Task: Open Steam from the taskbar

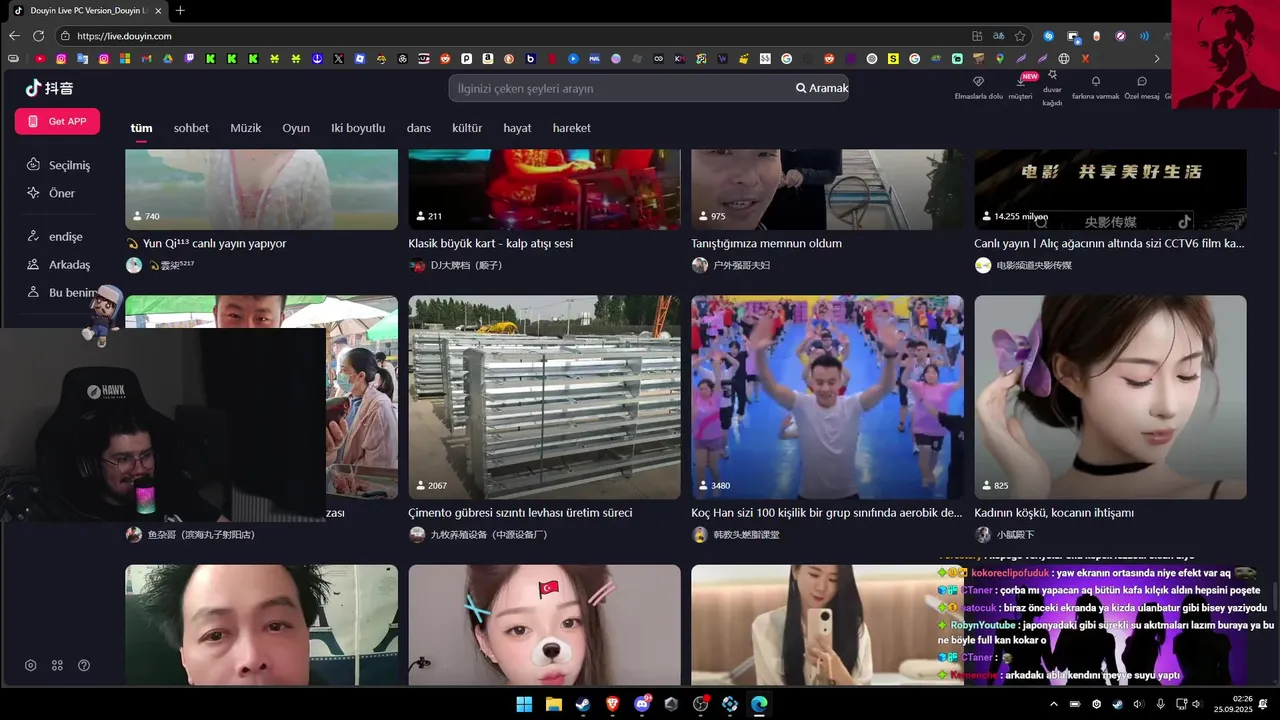Action: (x=582, y=704)
